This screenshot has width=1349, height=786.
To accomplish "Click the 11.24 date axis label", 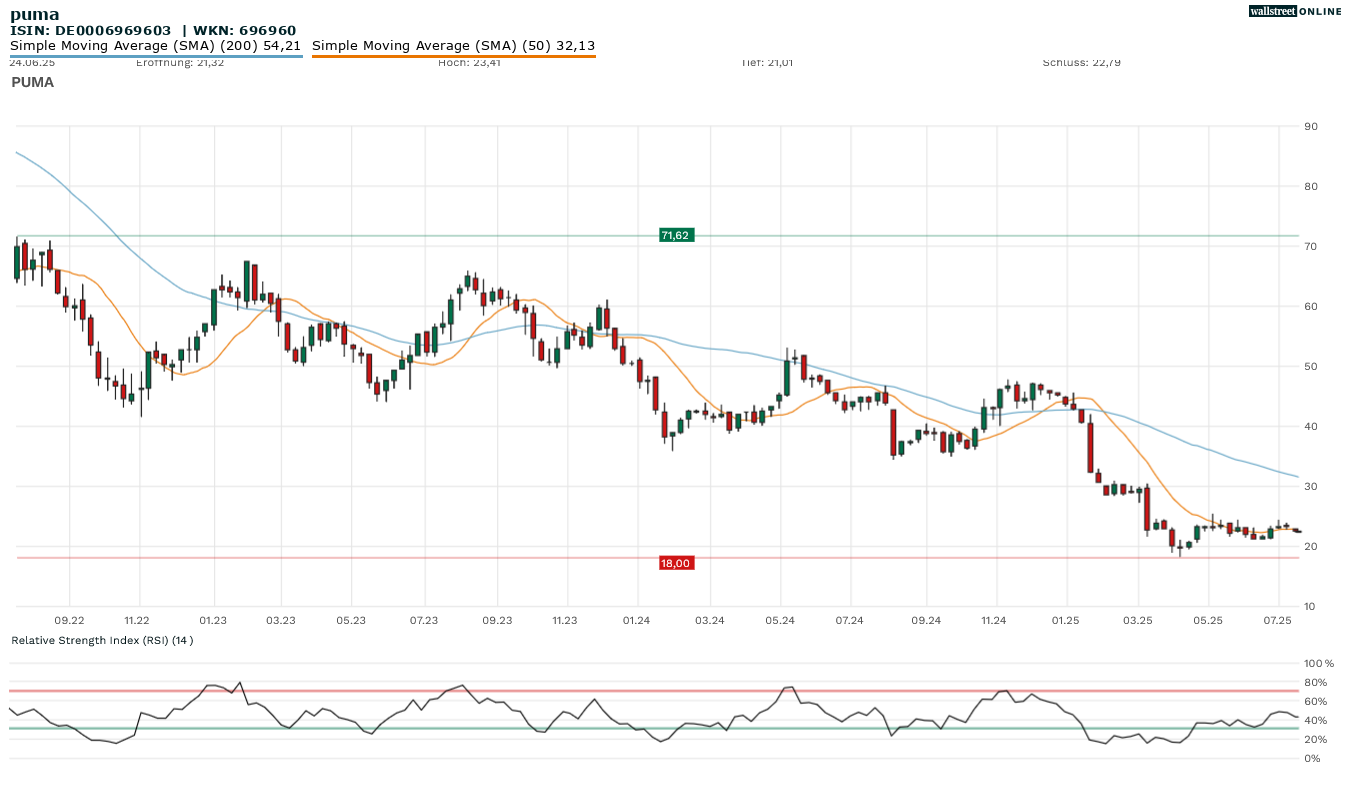I will point(993,621).
